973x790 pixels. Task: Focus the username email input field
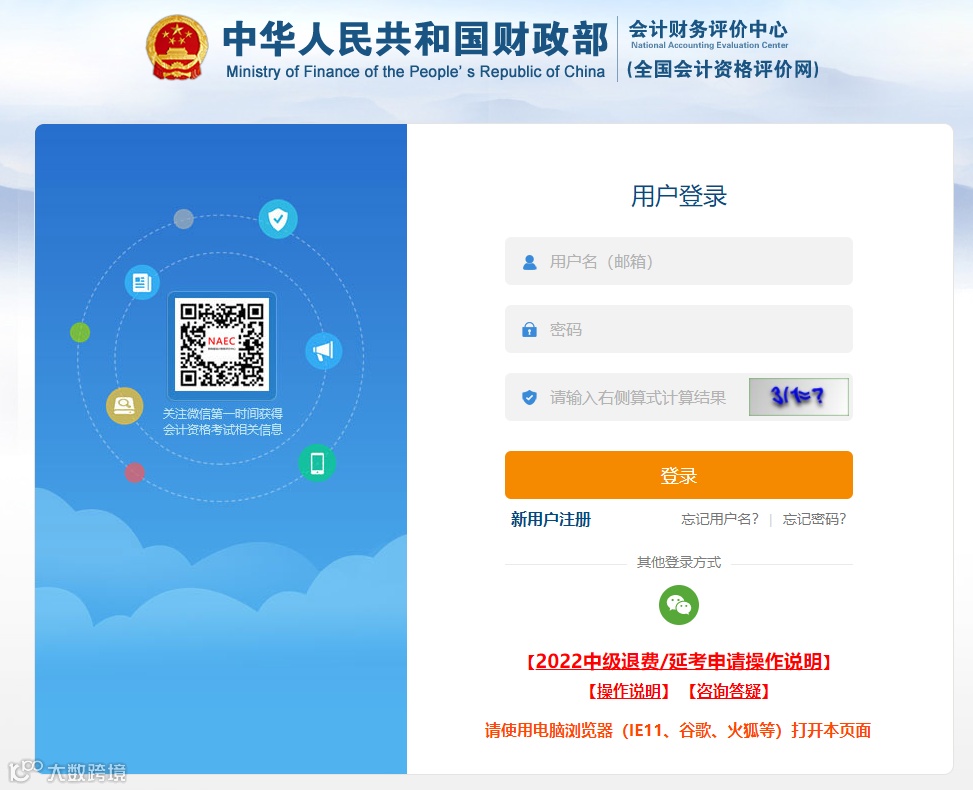pos(678,261)
